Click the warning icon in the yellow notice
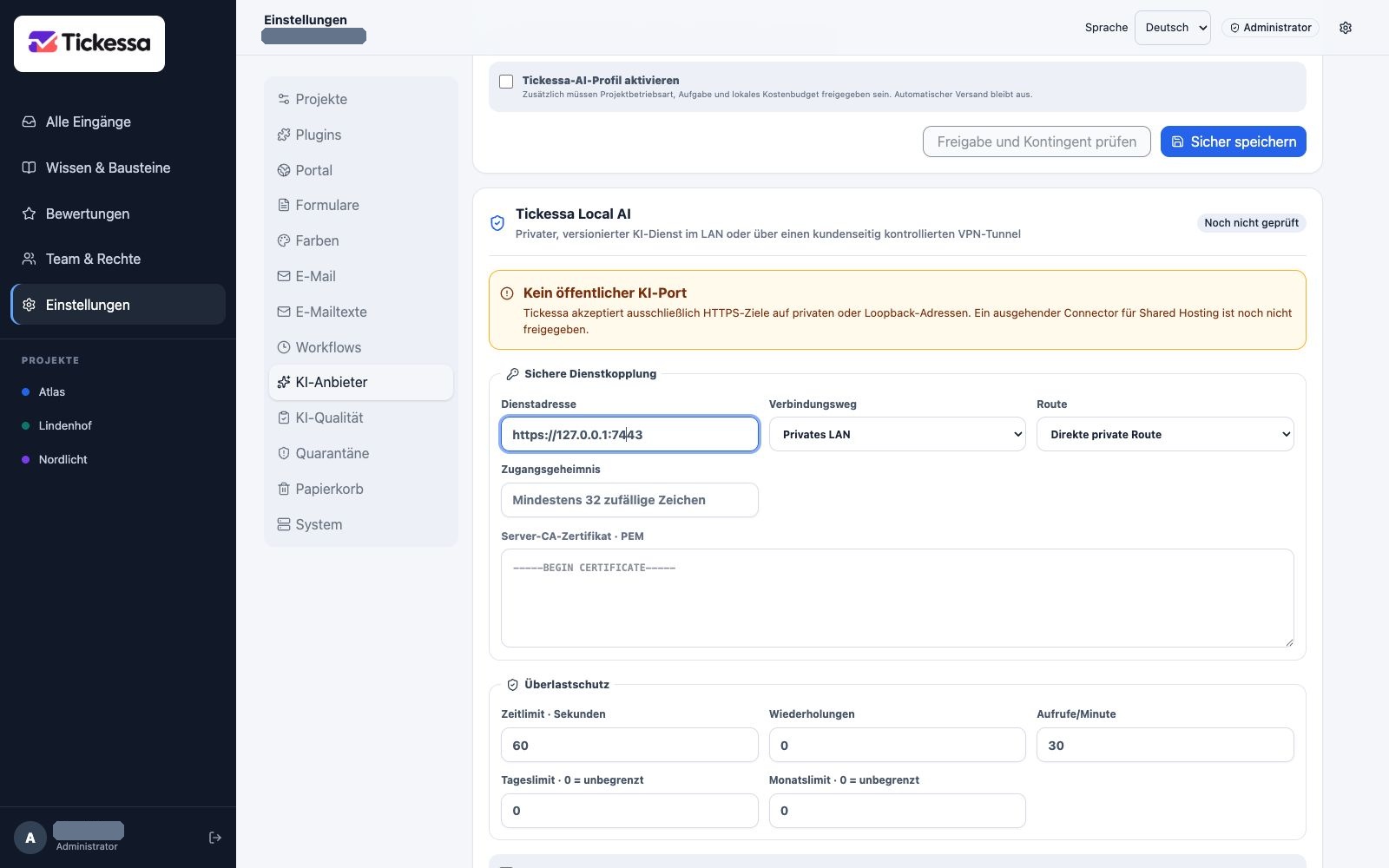The height and width of the screenshot is (868, 1389). click(x=507, y=293)
